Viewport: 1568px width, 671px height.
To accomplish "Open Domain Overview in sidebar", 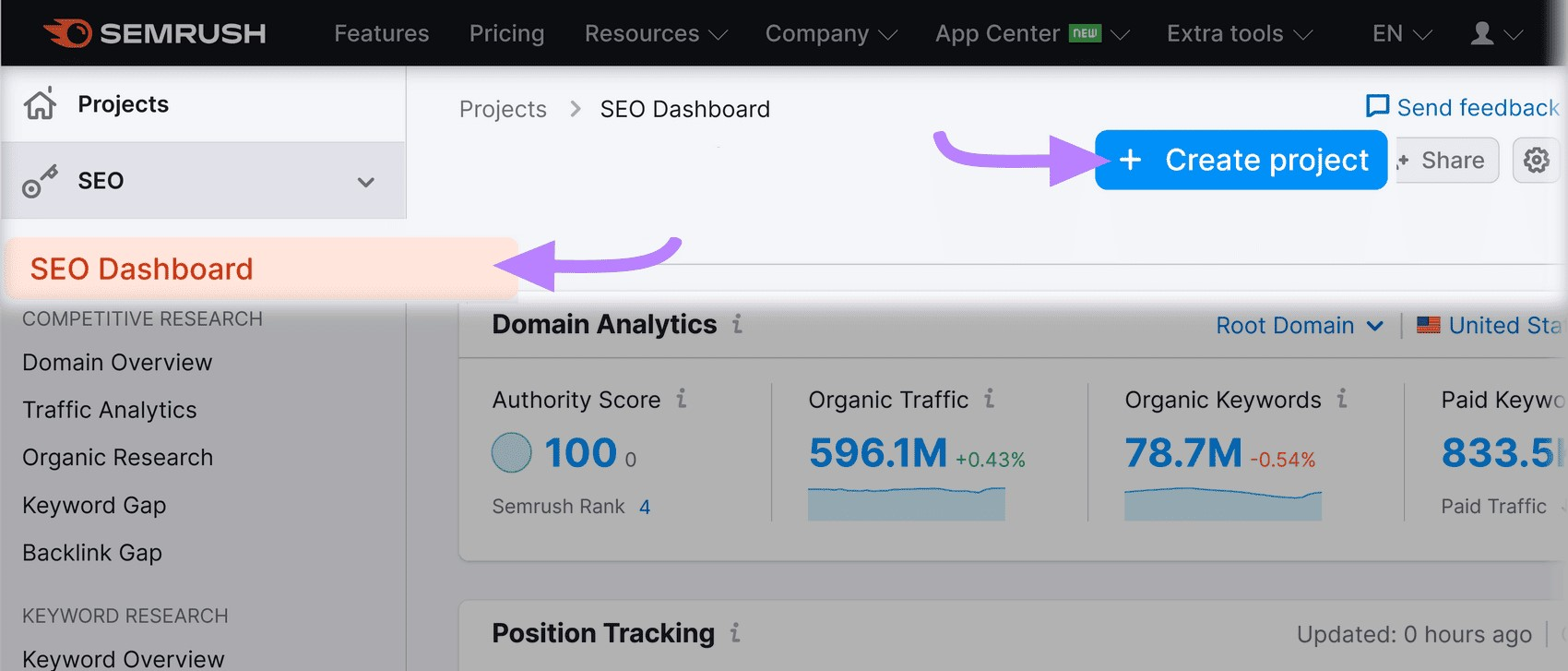I will [117, 362].
